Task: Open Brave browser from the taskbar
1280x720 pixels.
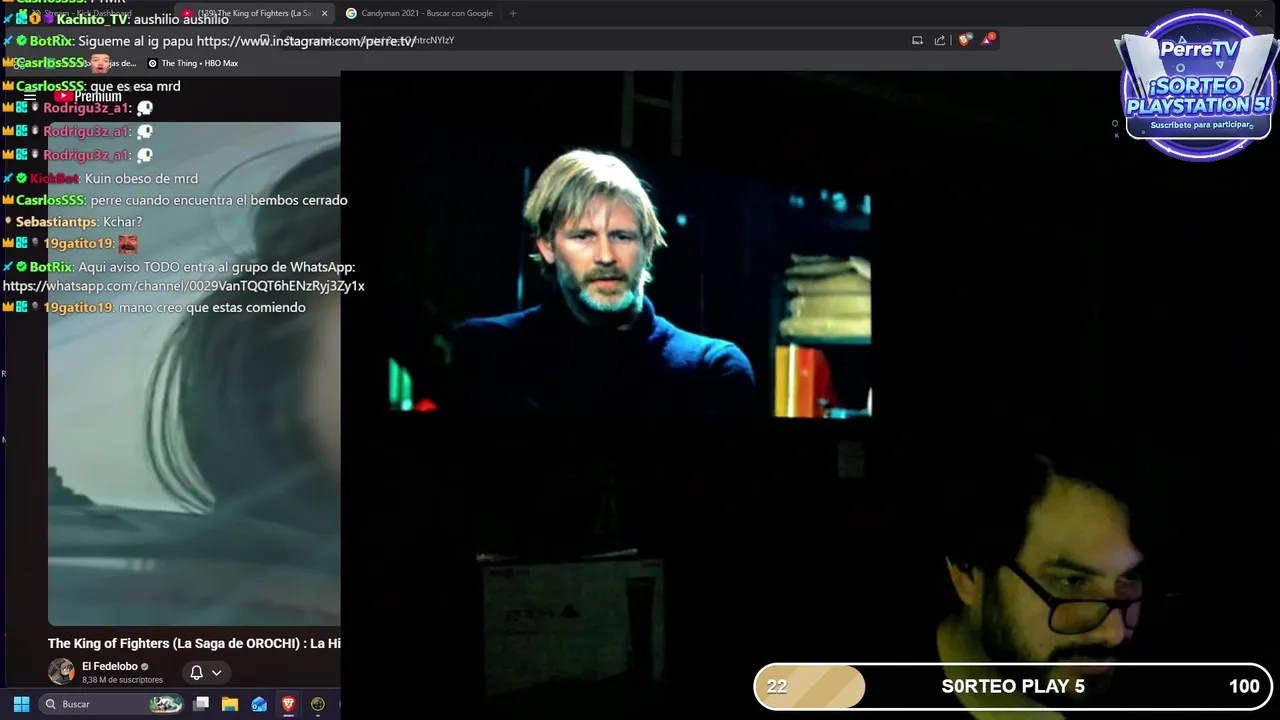Action: click(288, 704)
